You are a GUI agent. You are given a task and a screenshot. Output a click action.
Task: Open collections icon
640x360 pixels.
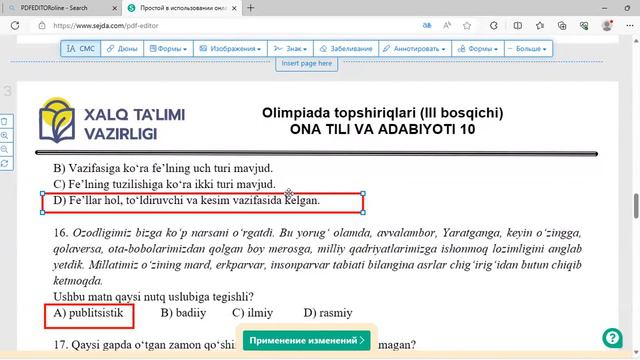(x=562, y=25)
